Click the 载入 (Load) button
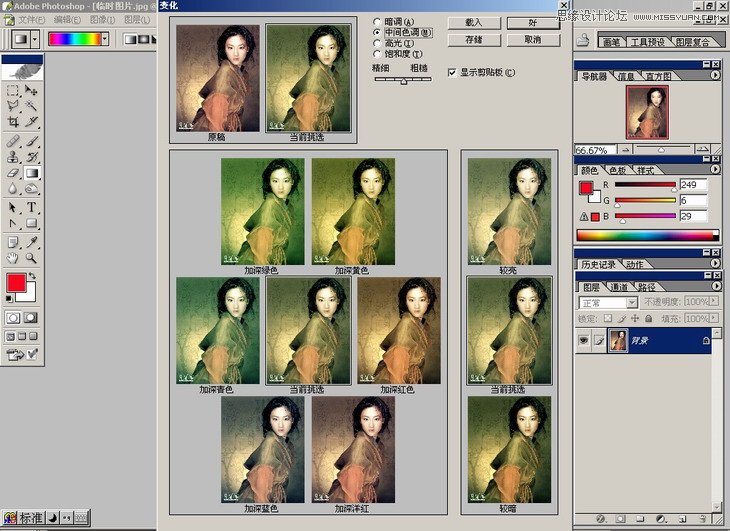The height and width of the screenshot is (531, 730). 474,23
